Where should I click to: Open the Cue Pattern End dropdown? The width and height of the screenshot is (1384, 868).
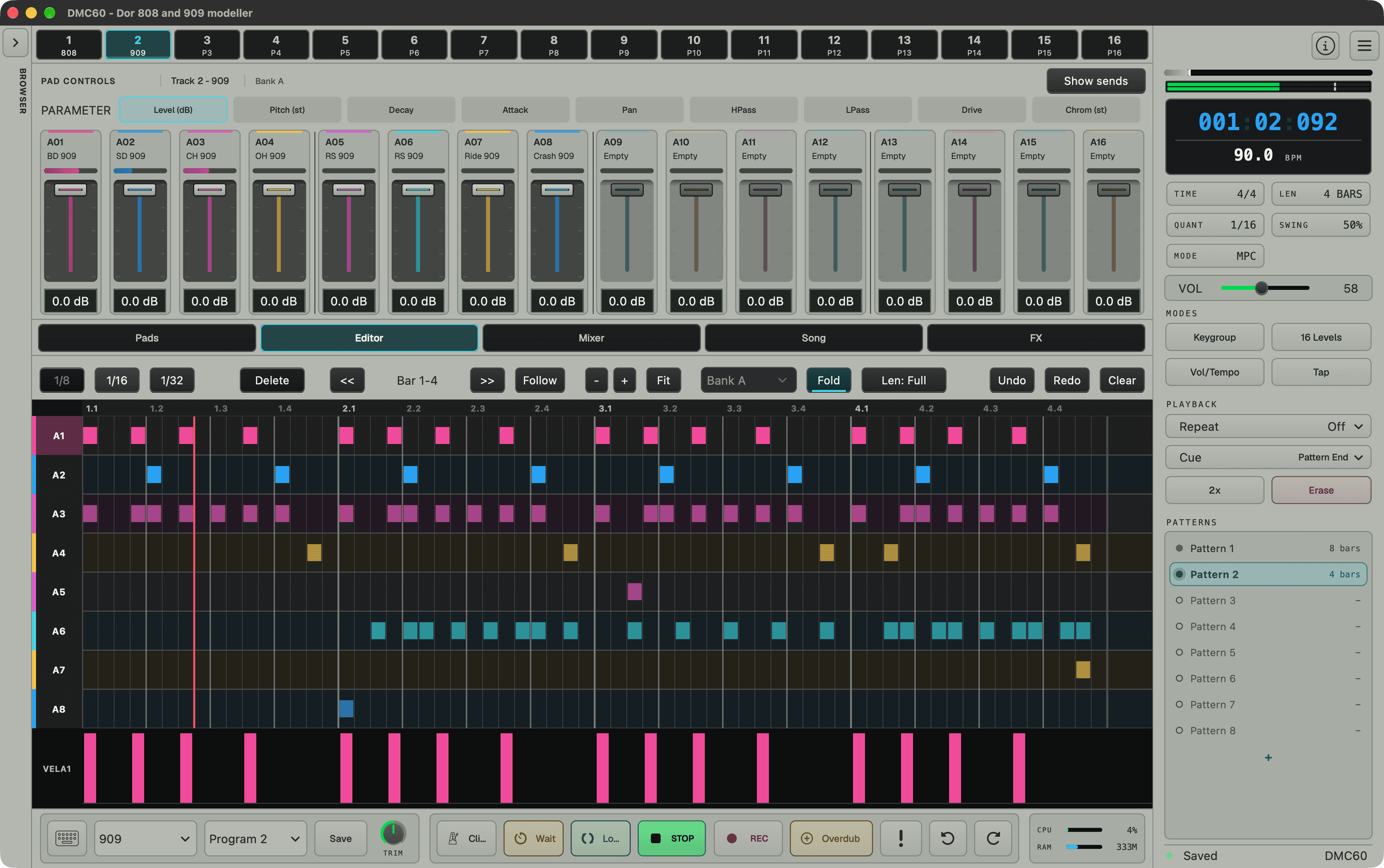tap(1268, 458)
